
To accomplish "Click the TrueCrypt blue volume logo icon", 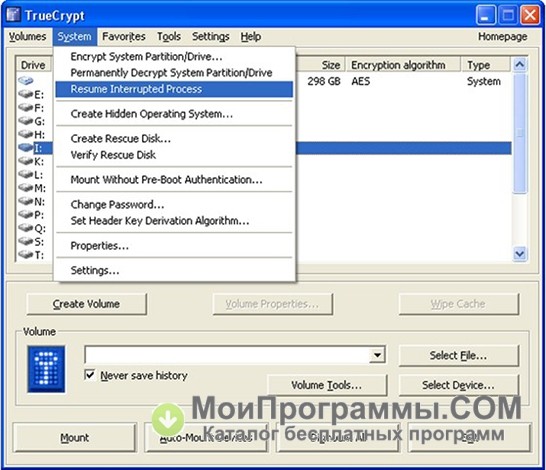I will [46, 369].
